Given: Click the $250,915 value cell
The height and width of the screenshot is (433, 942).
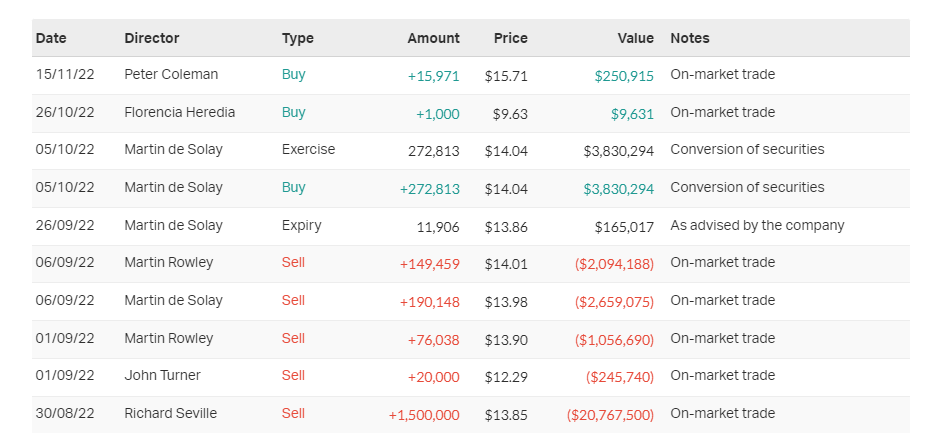Looking at the screenshot, I should 624,76.
